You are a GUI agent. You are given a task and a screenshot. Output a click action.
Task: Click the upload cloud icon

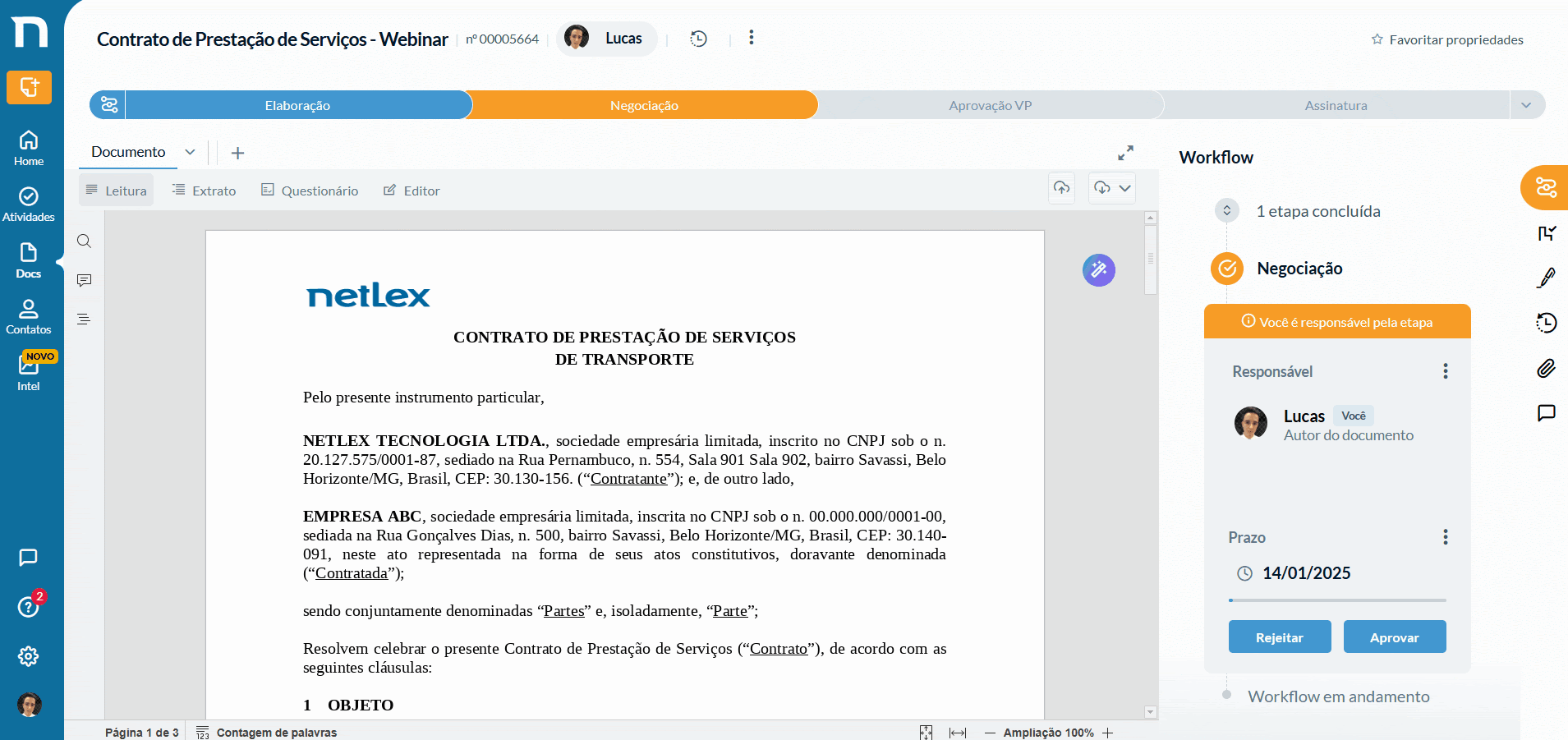coord(1061,188)
